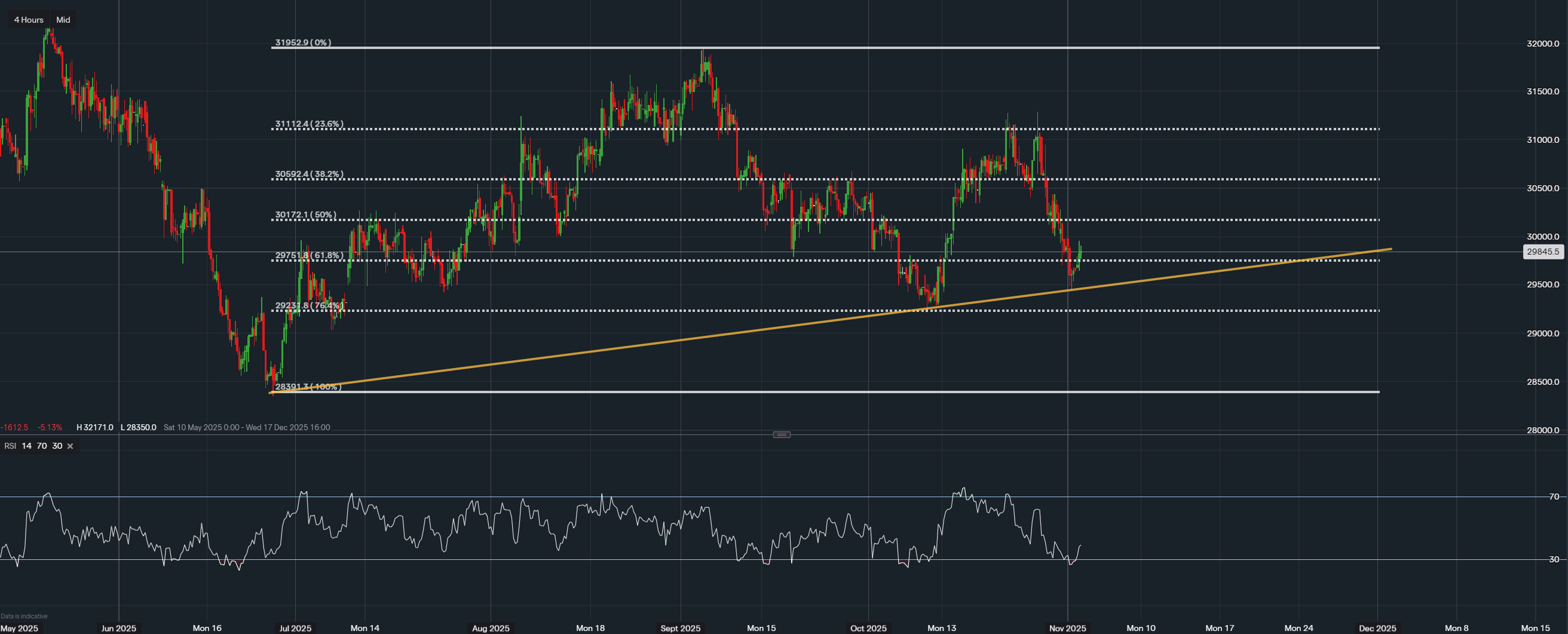Remove the RSI indicator with the X icon
The width and height of the screenshot is (1568, 634).
pos(70,446)
